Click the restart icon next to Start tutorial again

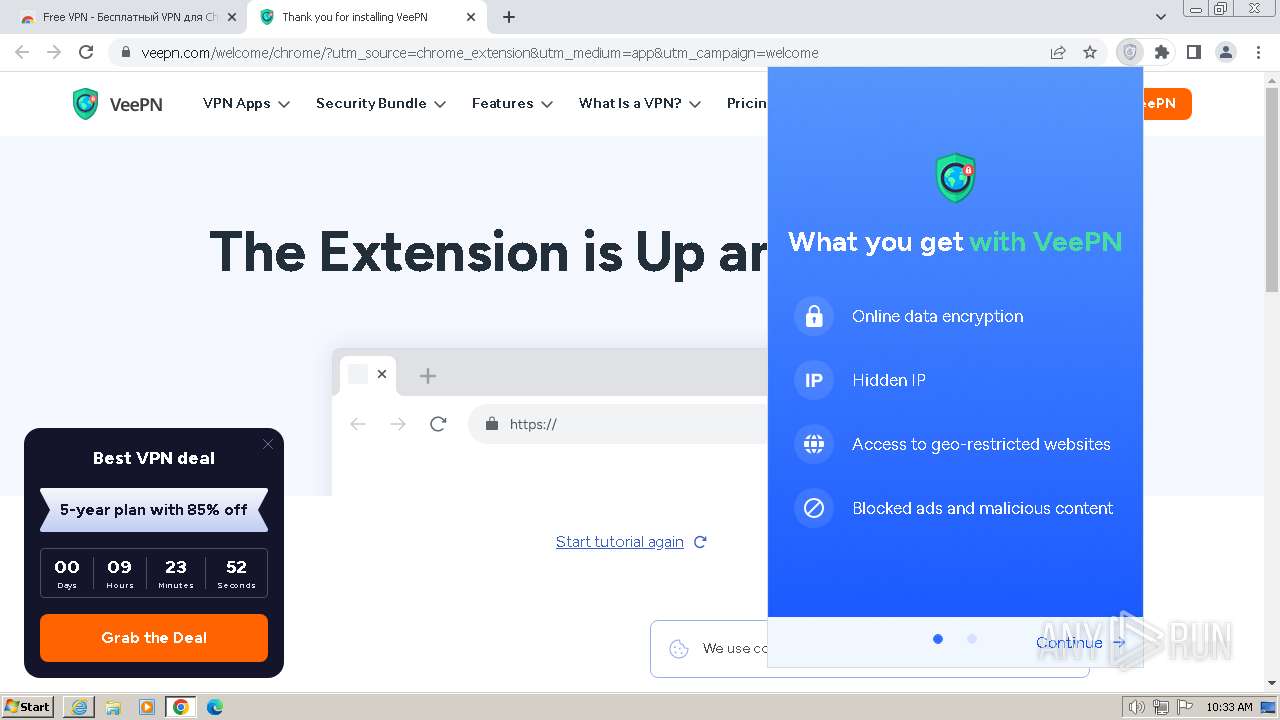[x=700, y=542]
